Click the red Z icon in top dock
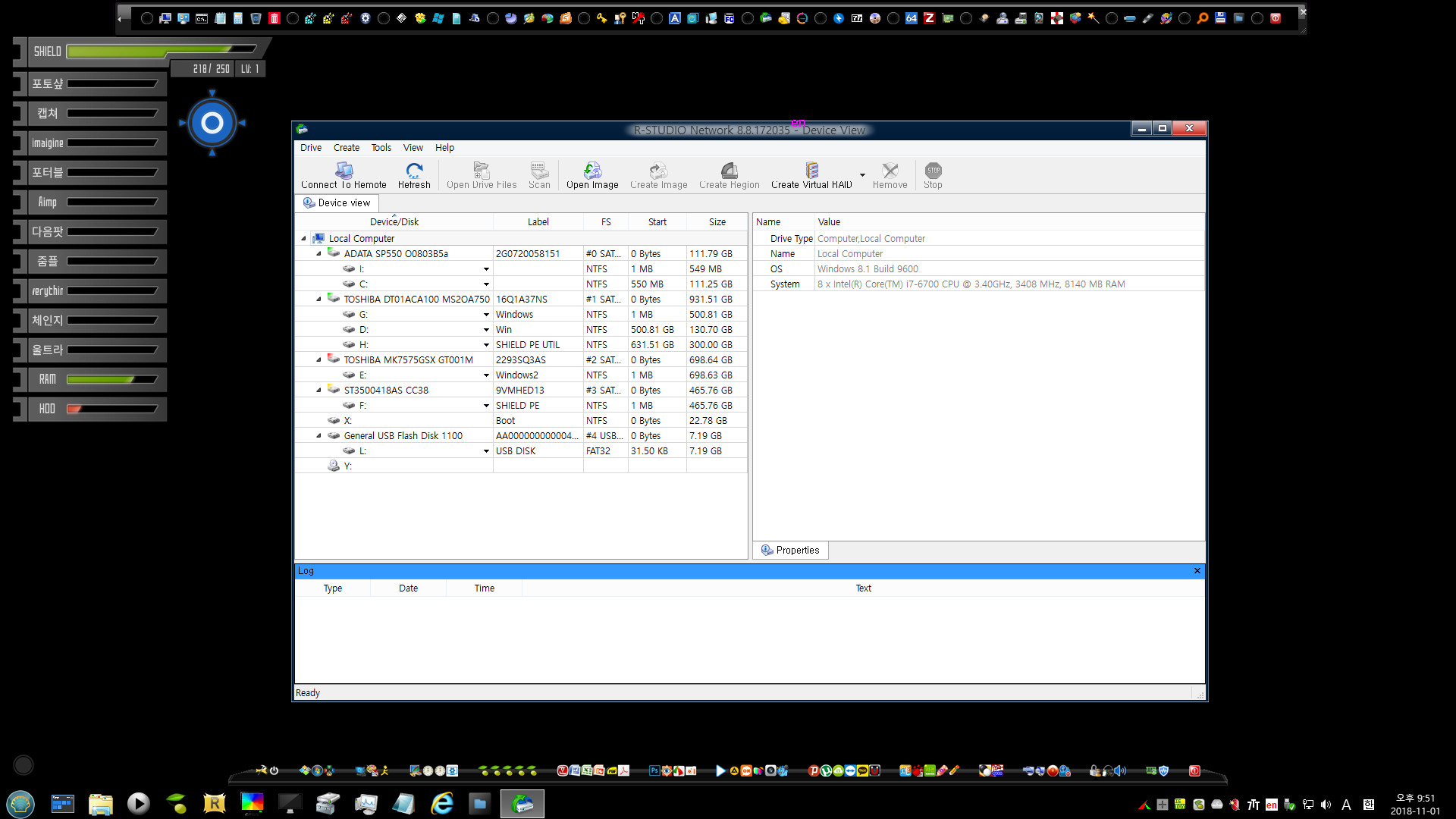1456x819 pixels. click(929, 18)
